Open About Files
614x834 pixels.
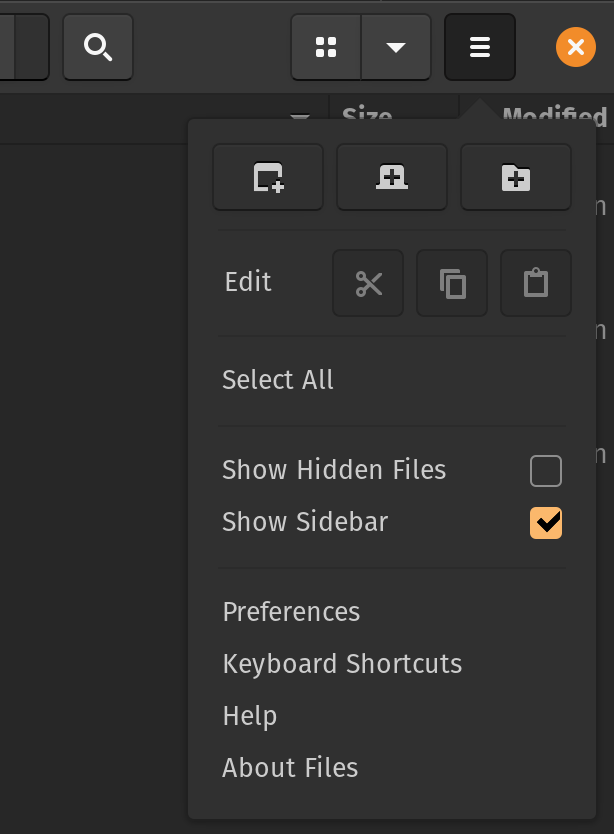pos(290,767)
